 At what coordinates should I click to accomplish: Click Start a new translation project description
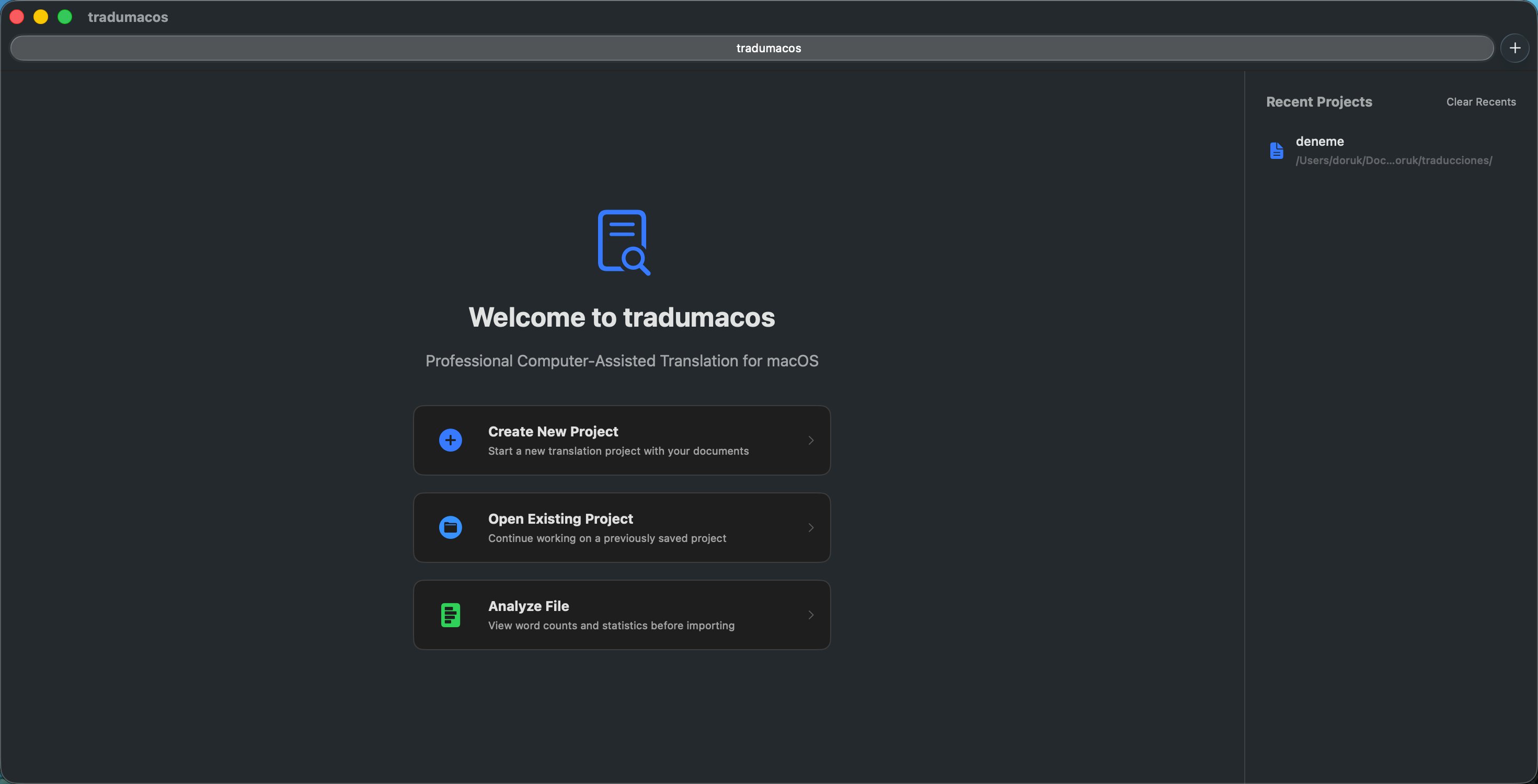point(618,451)
